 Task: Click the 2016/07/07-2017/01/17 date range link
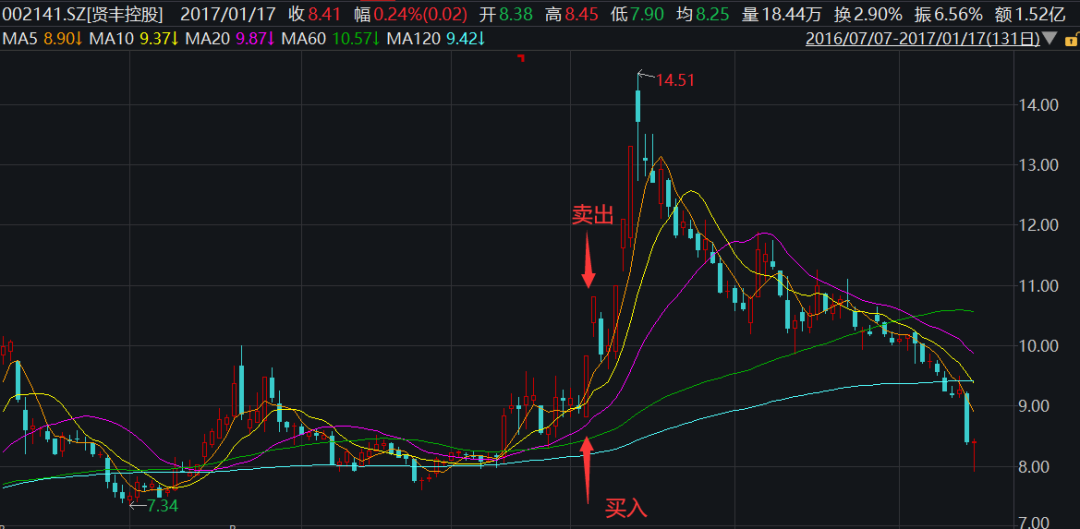click(x=922, y=39)
